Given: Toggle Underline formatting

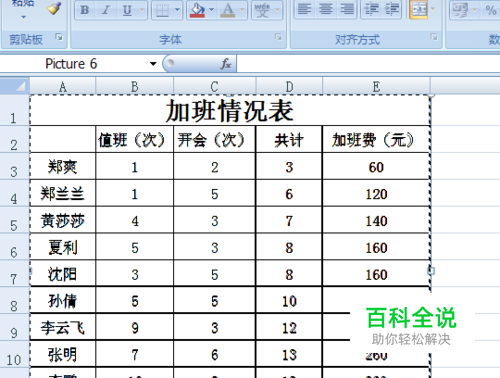Looking at the screenshot, I should [127, 10].
